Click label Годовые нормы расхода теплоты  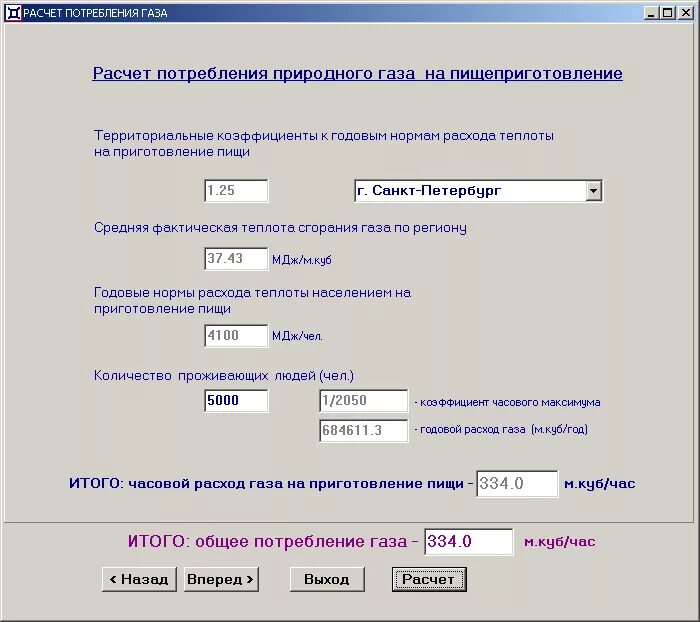pyautogui.click(x=252, y=301)
